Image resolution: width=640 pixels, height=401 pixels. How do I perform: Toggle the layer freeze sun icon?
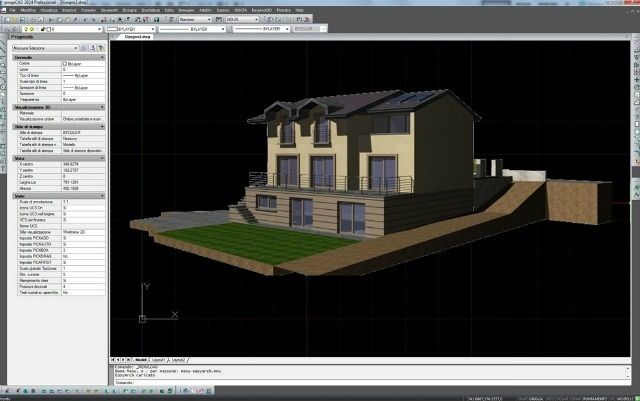click(31, 29)
